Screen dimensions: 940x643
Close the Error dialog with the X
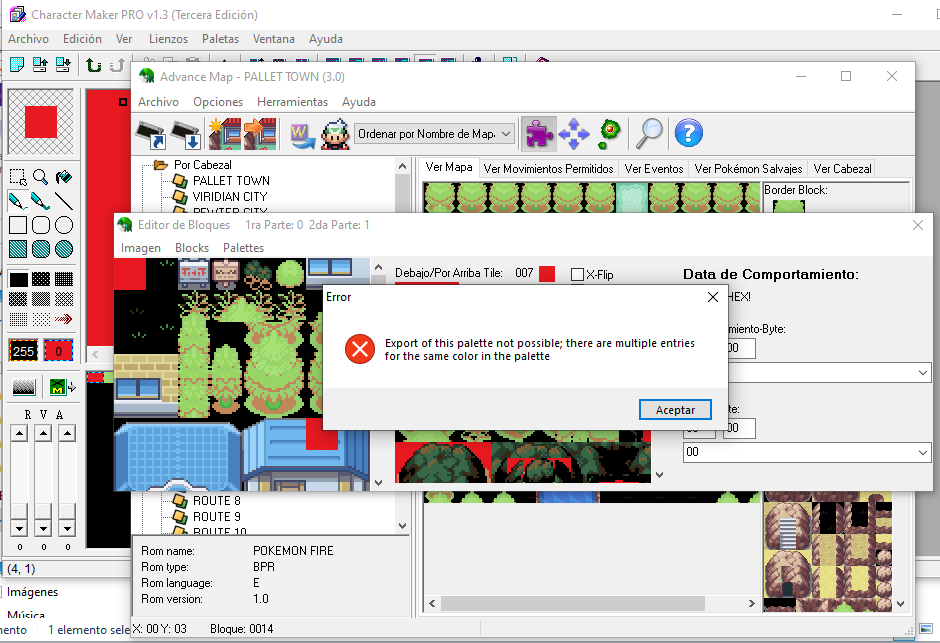[713, 297]
